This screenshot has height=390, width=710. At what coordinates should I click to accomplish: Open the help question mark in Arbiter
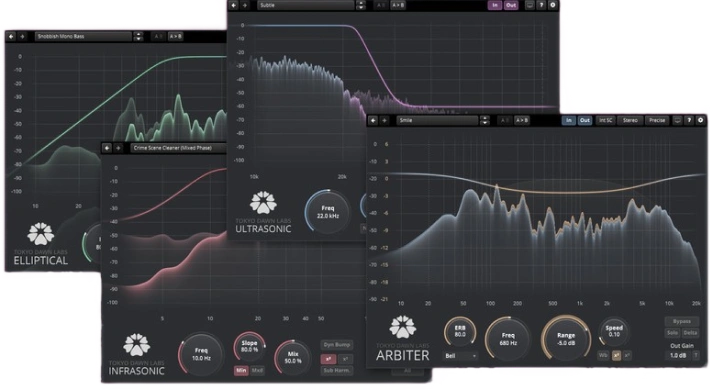[x=689, y=120]
